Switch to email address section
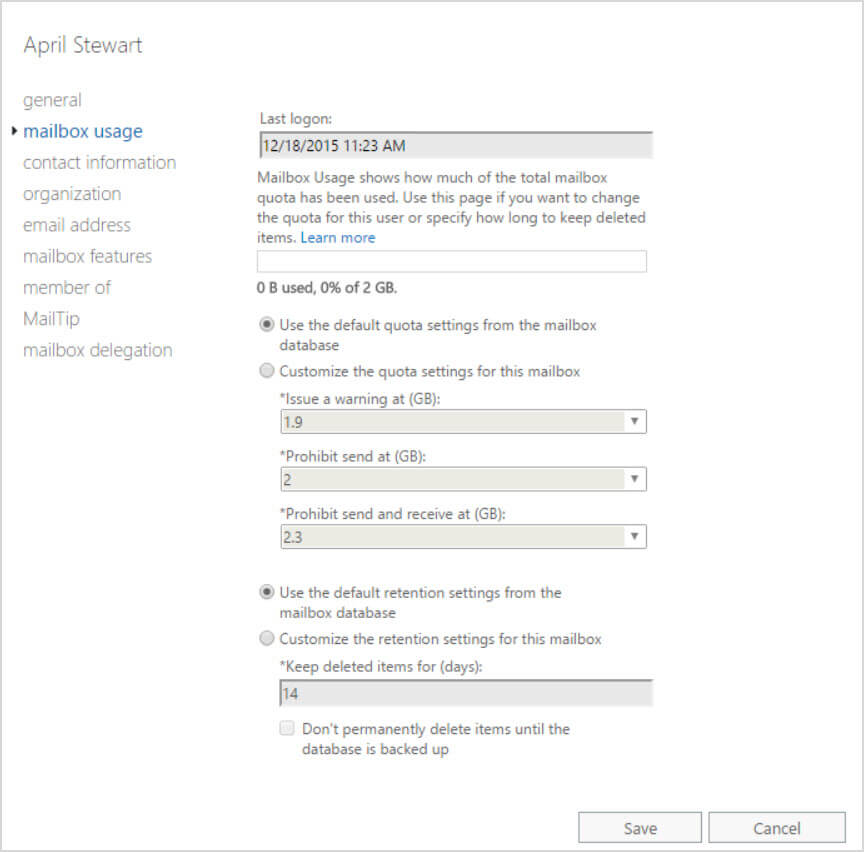The image size is (864, 852). point(77,225)
